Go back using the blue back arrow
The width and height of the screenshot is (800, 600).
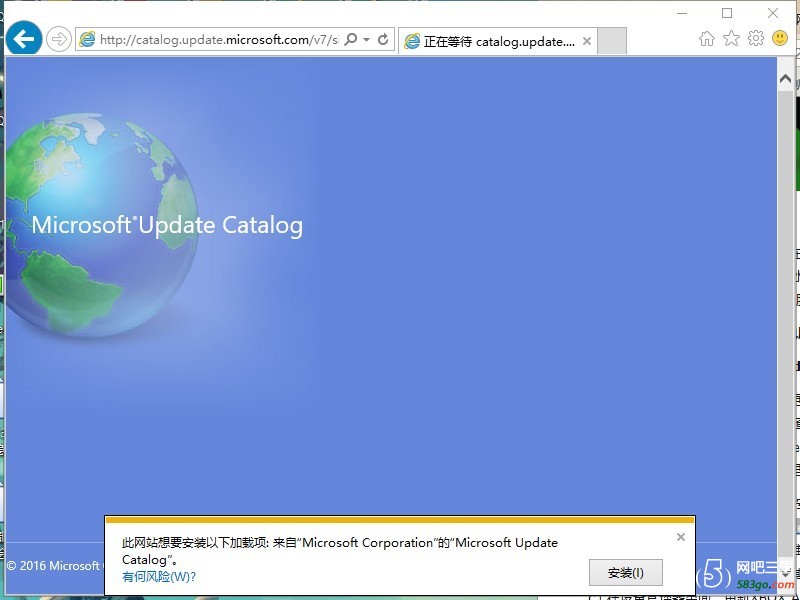tap(23, 39)
